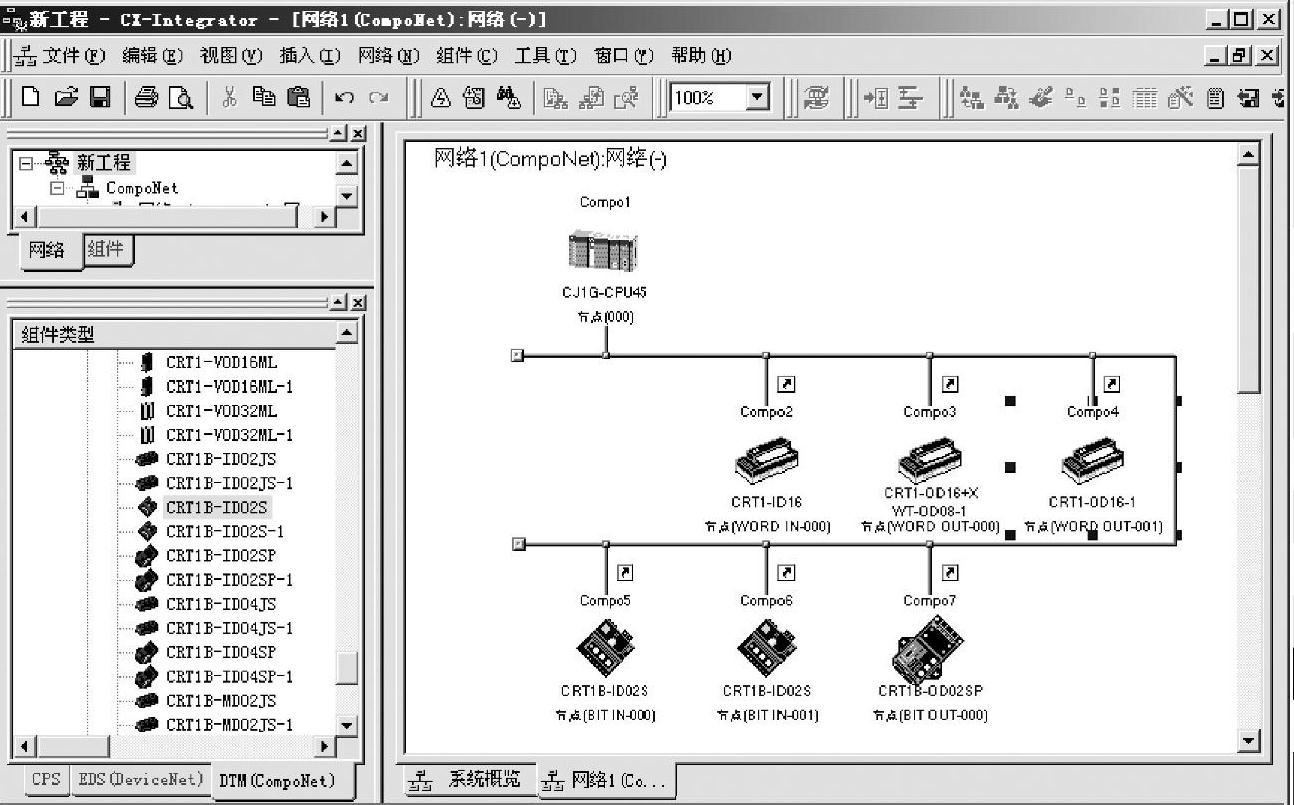Screen dimensions: 1294x805
Task: Switch to the EDS(DeviceNet) tab
Action: point(140,779)
